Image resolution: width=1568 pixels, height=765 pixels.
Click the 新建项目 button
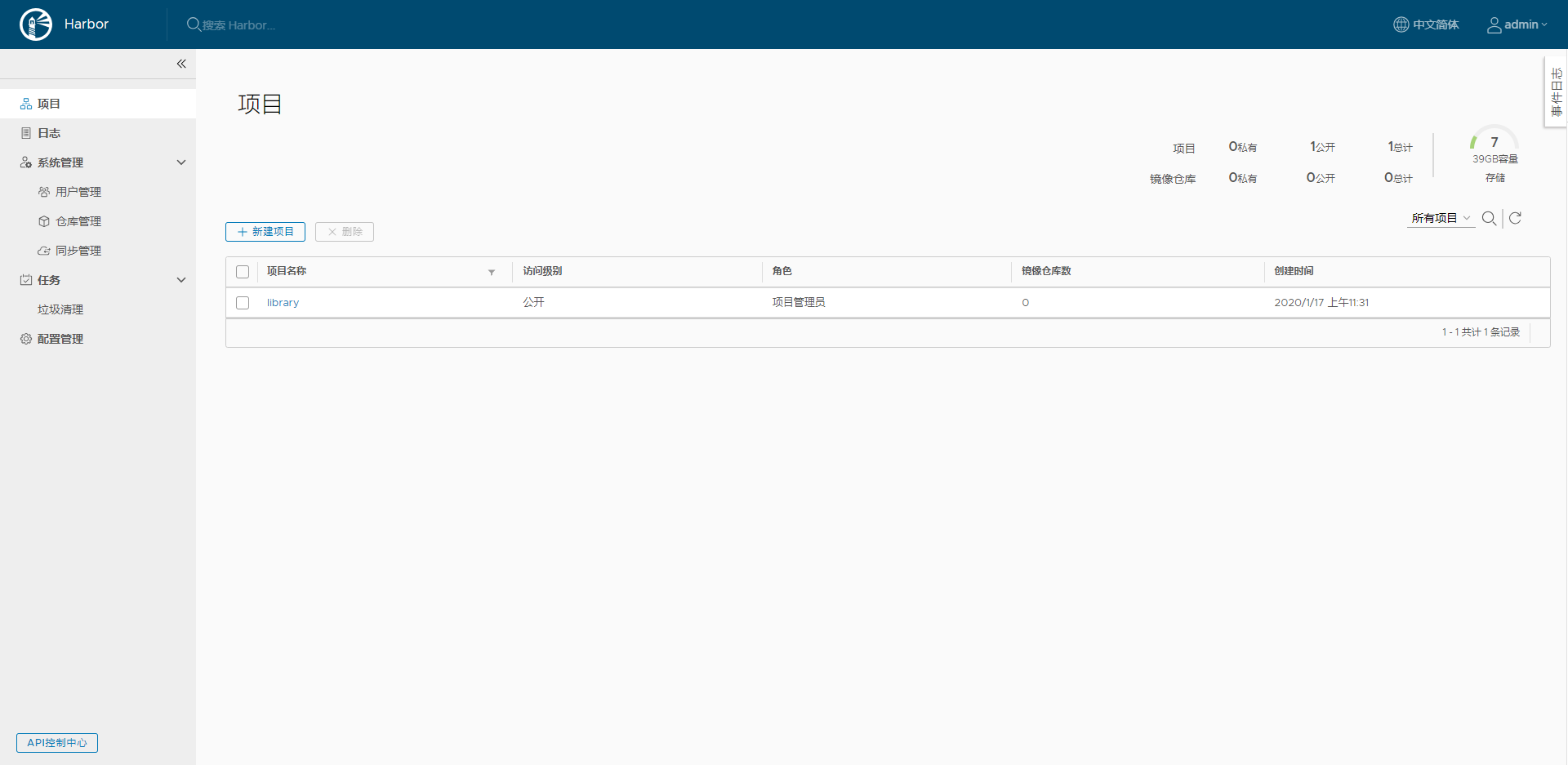[x=265, y=232]
